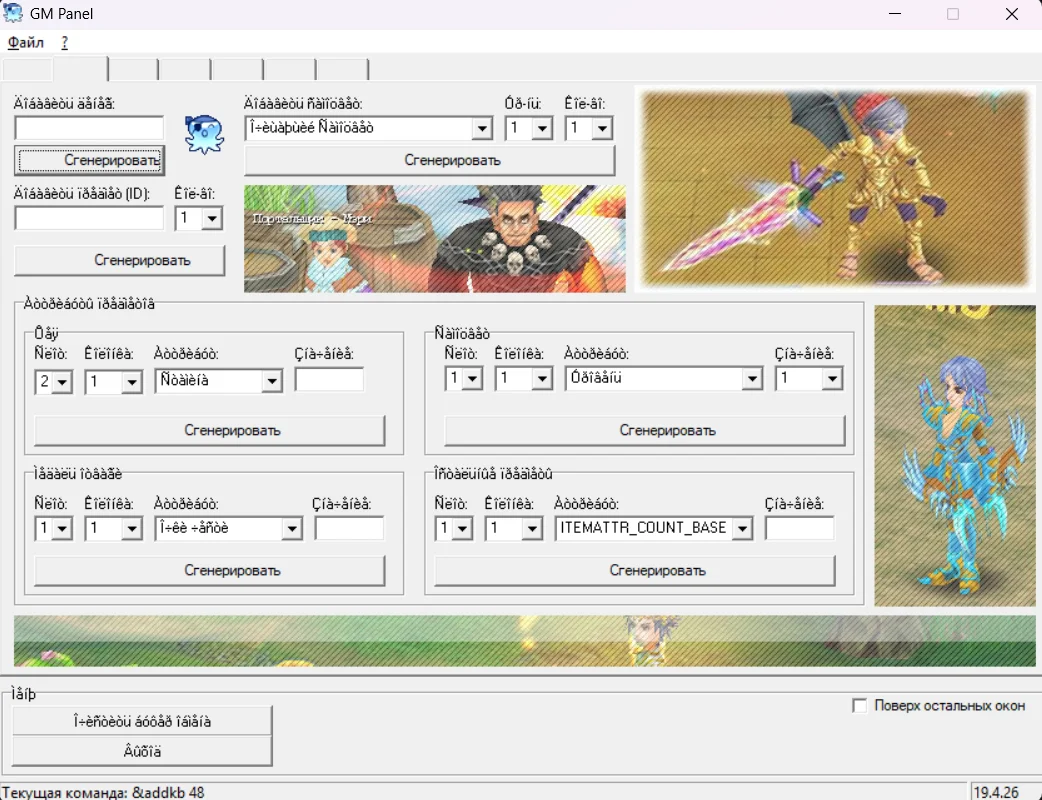Click the blue-haired character image on right
The height and width of the screenshot is (800, 1042).
954,455
